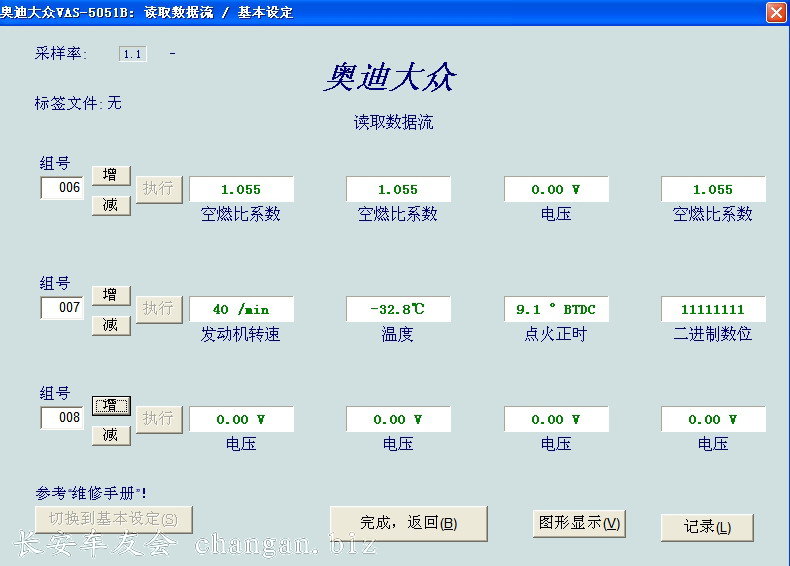Select the 40 /min engine speed value
This screenshot has height=566, width=790.
click(x=241, y=309)
